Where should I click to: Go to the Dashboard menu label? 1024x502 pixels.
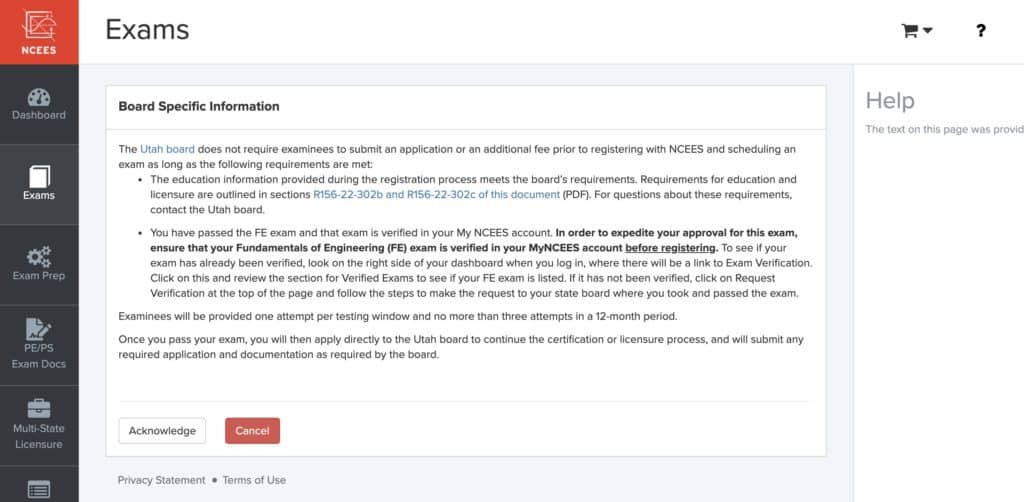[x=39, y=115]
